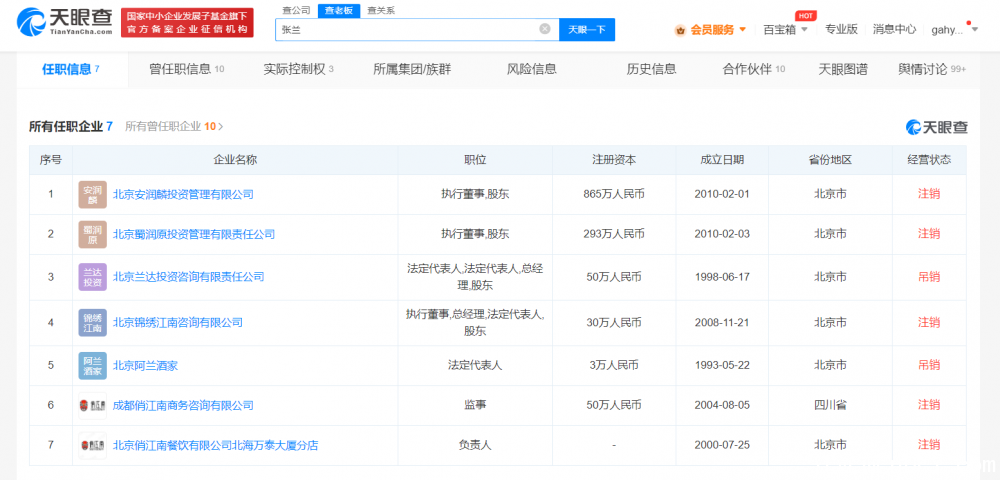The height and width of the screenshot is (480, 1000).
Task: Open company link 北京安润麟投资管理有限公司
Action: (x=183, y=194)
